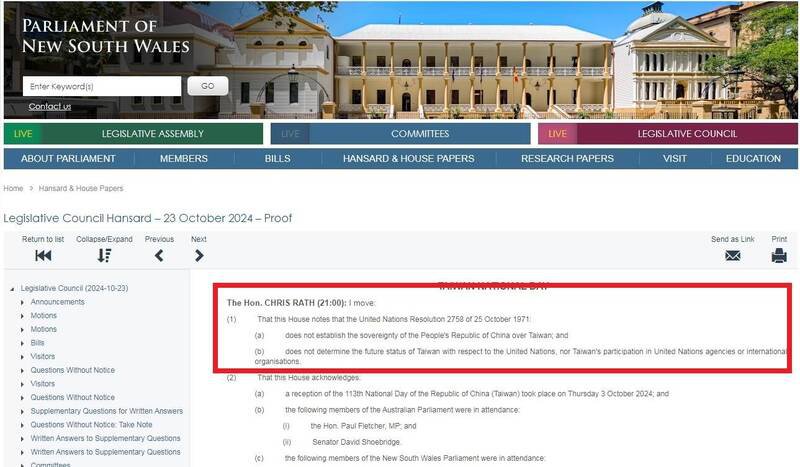Select Questions Without Notice: Take Note item
The height and width of the screenshot is (467, 800).
coord(91,425)
